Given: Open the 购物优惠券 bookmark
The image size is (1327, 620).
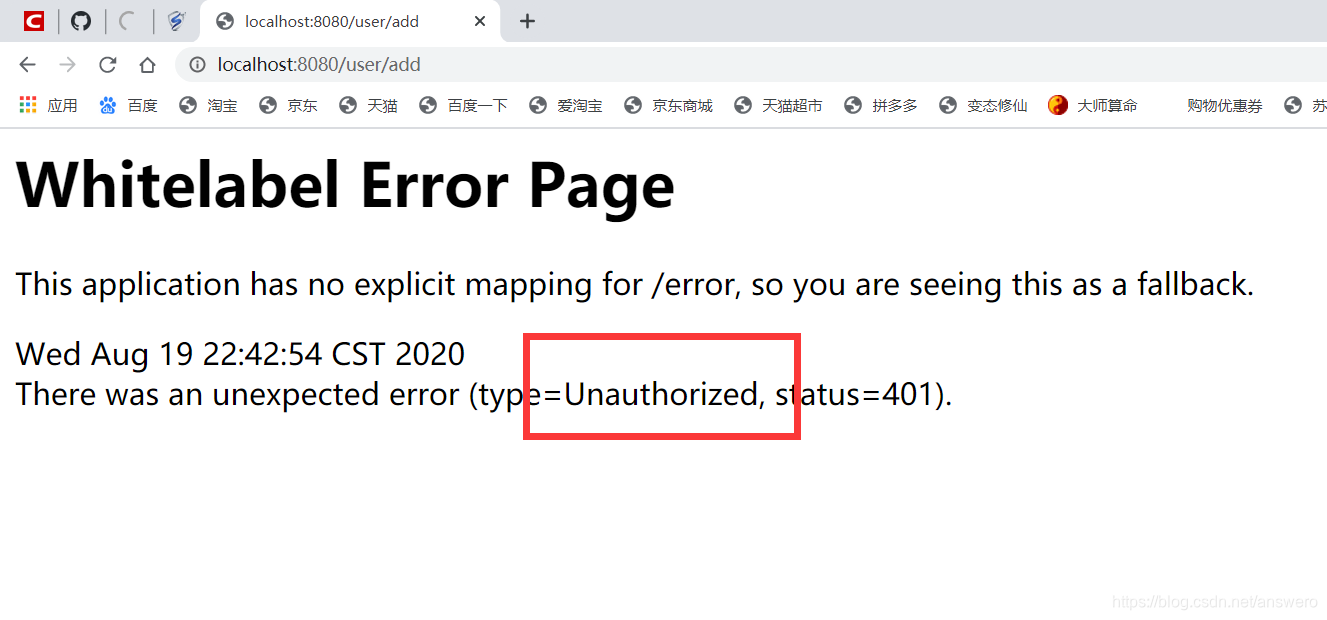Looking at the screenshot, I should (1225, 105).
